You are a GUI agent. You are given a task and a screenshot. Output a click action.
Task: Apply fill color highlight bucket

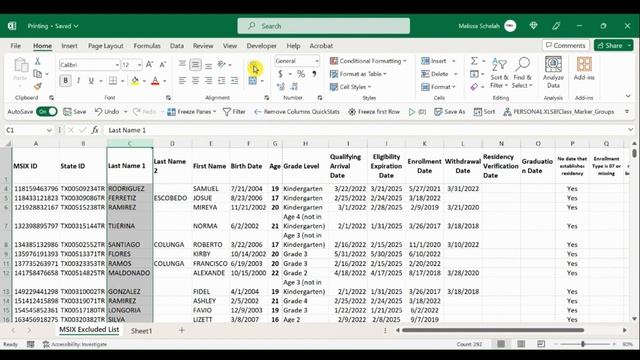coord(135,81)
